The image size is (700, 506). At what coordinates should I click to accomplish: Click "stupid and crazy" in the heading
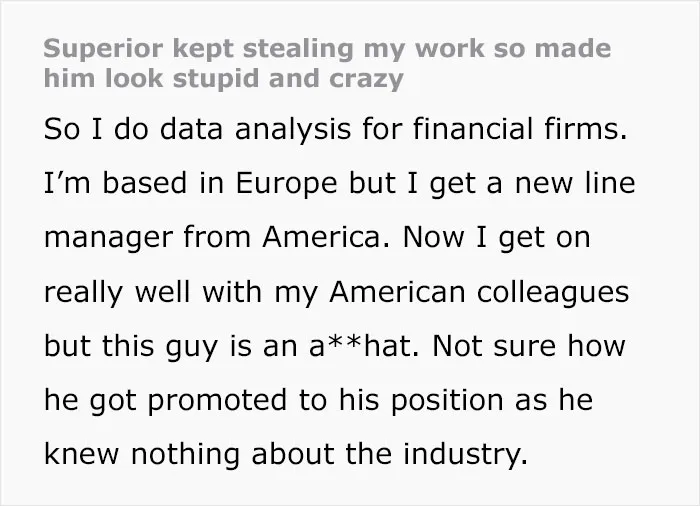pos(288,79)
